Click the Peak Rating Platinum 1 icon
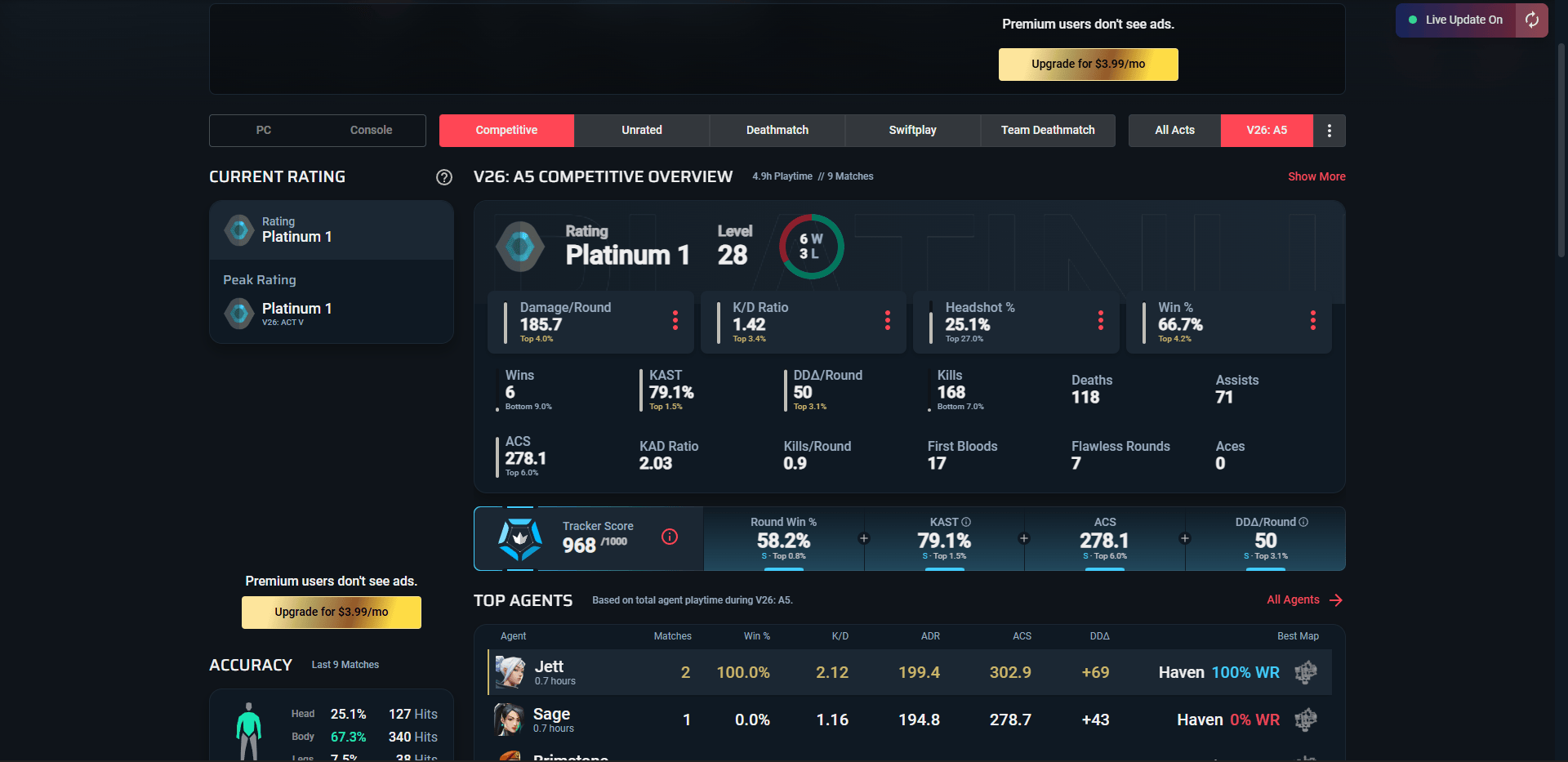 pos(239,313)
